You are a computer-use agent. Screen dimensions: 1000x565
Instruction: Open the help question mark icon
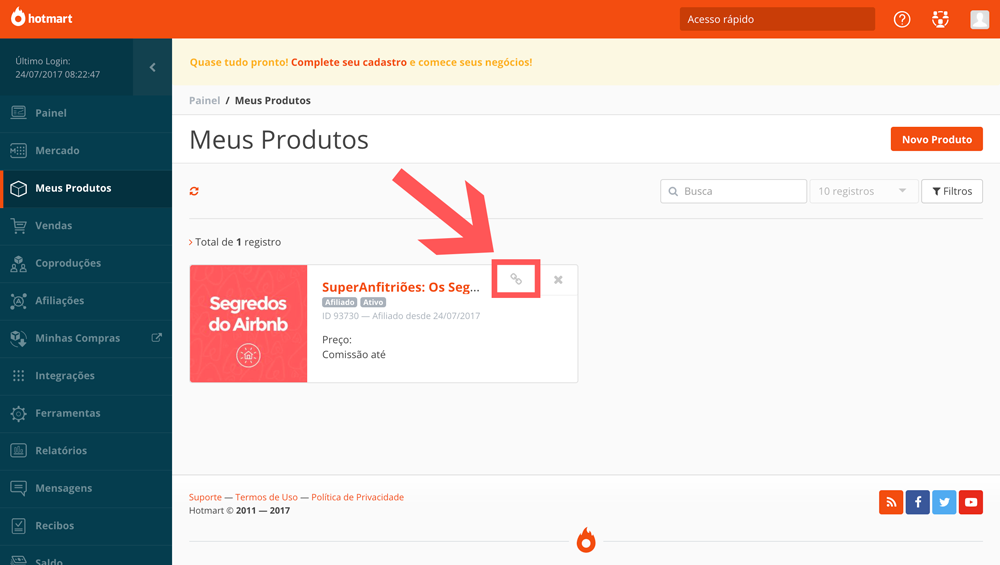coord(902,19)
